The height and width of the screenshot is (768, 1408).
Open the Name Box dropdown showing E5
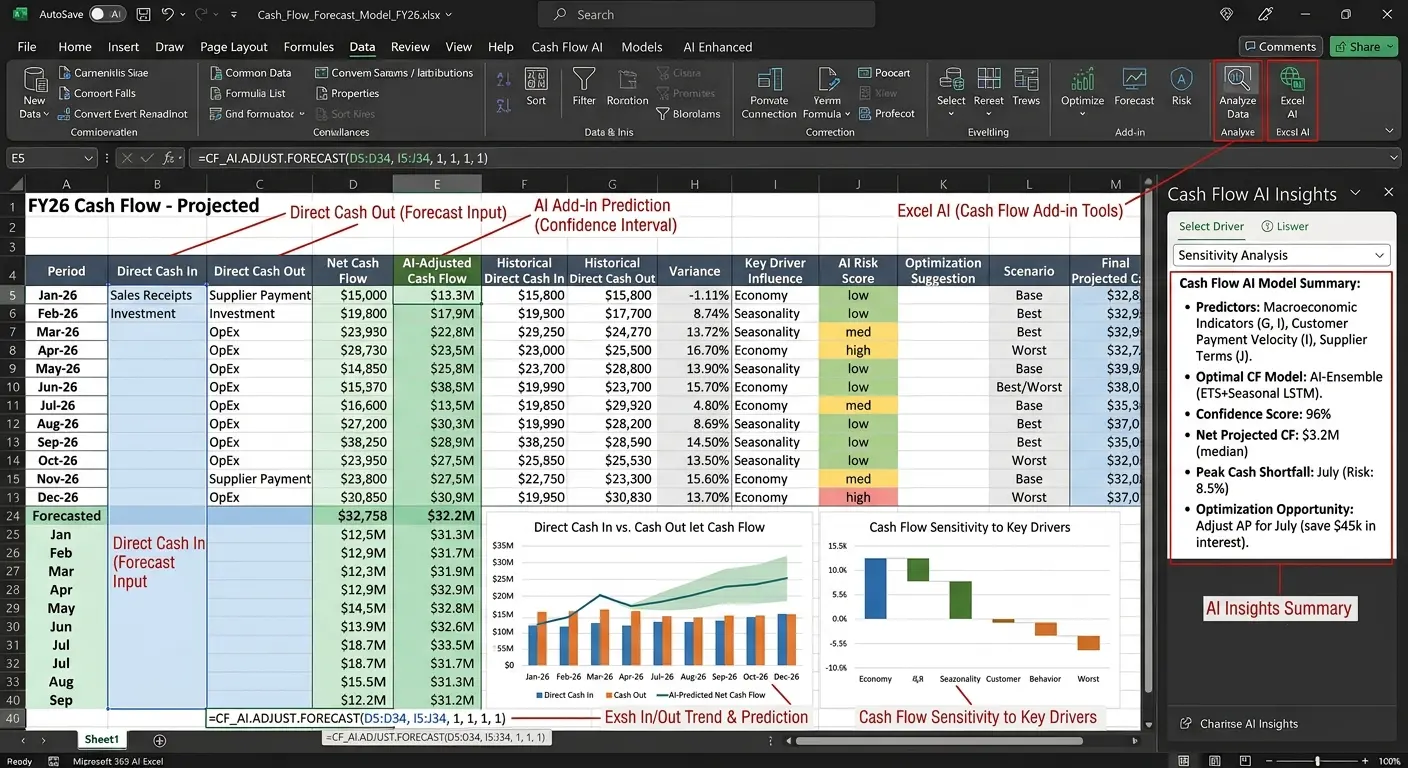[89, 158]
